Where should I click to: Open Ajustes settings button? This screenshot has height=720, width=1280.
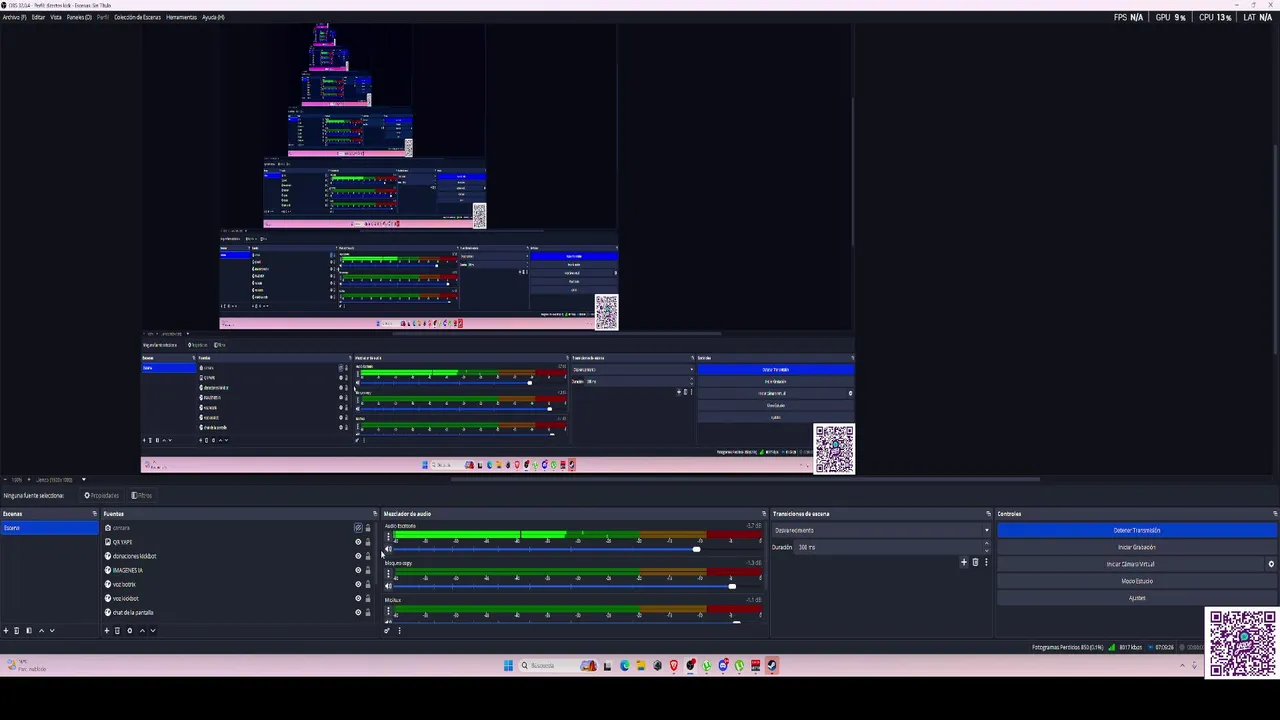coord(1137,598)
